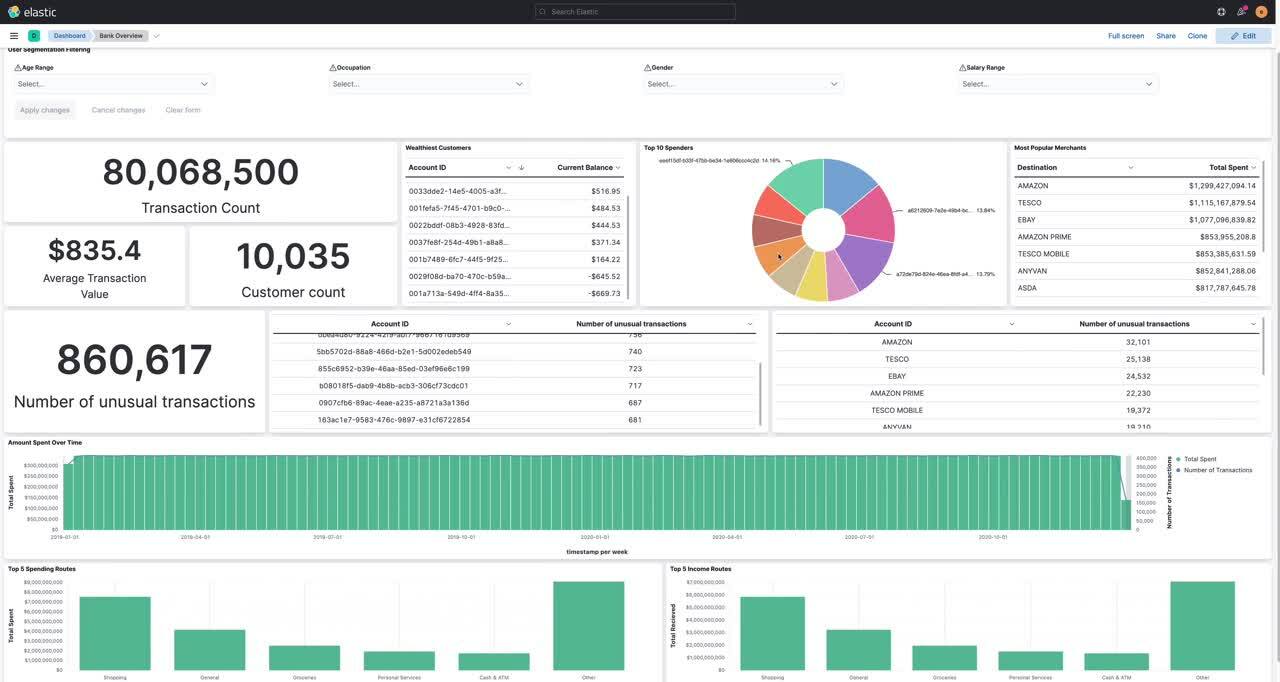This screenshot has width=1280, height=682.
Task: Click the 80,068,500 Transaction Count metric
Action: 201,172
